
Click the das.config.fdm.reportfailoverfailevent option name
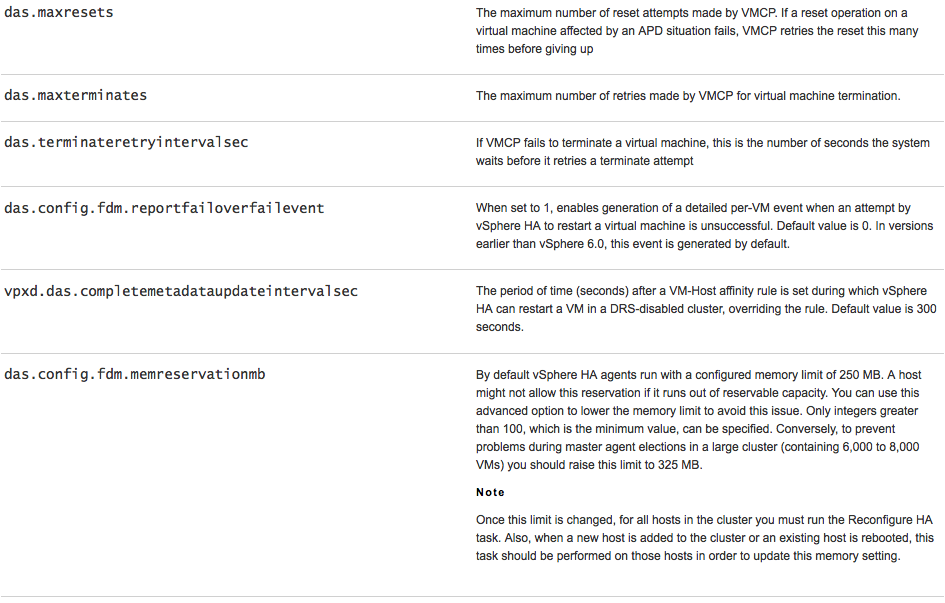pyautogui.click(x=164, y=208)
